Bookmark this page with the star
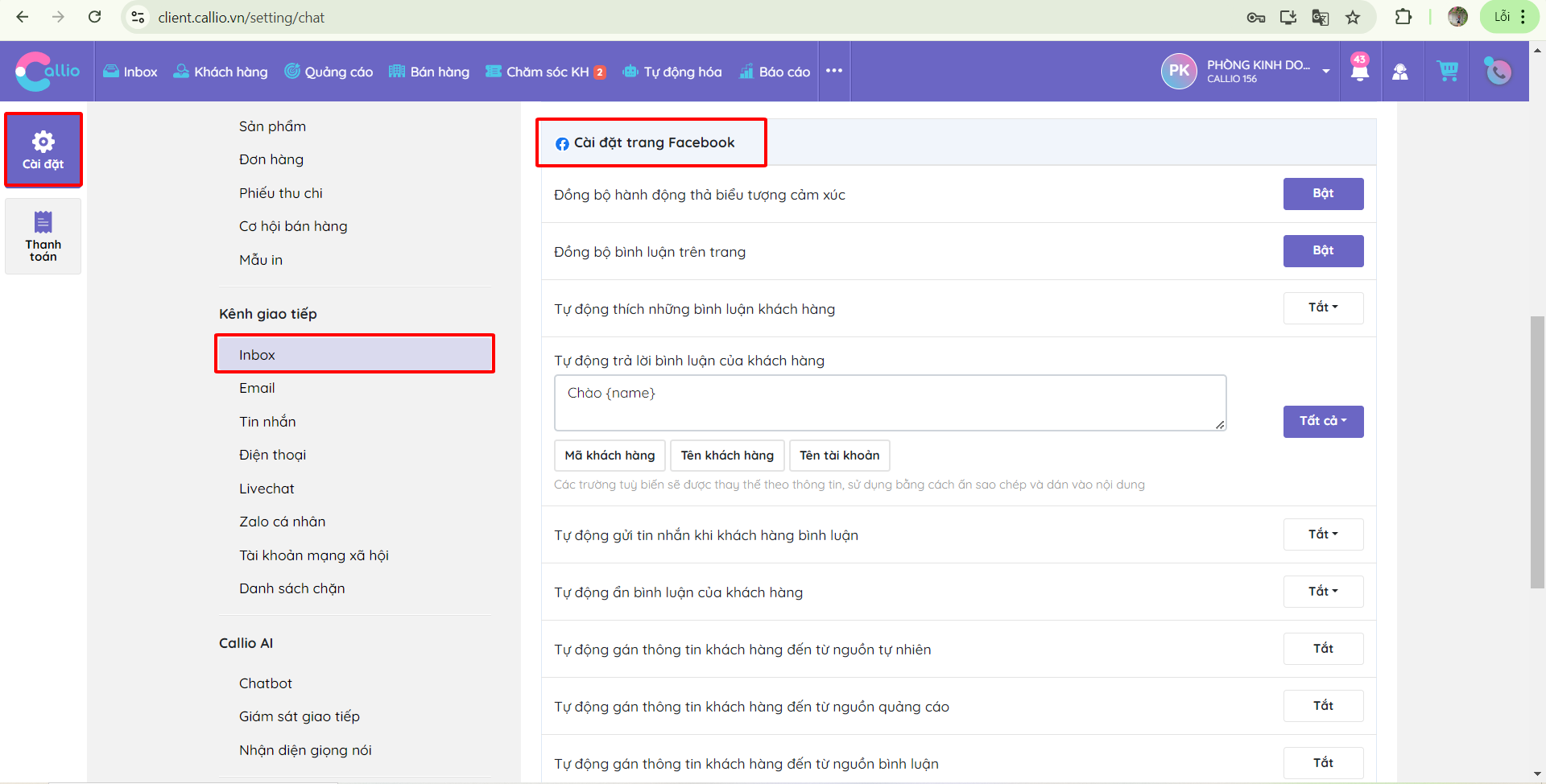 1353,17
